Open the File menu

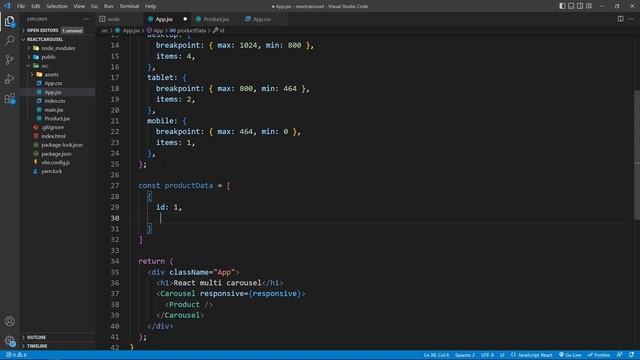tap(21, 6)
